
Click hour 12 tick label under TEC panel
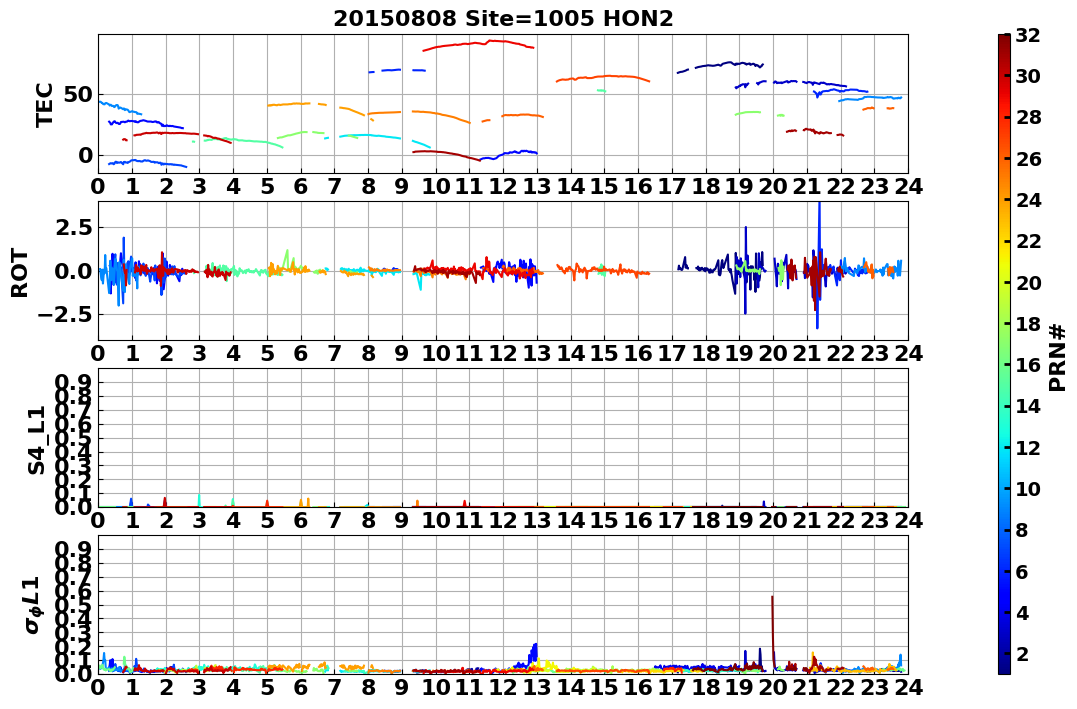(503, 186)
